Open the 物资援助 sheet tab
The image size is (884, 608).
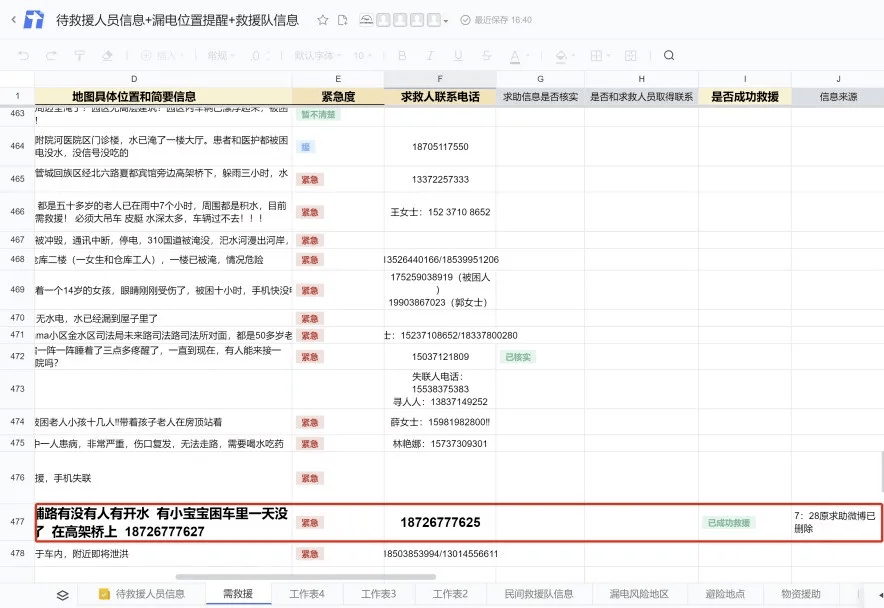tap(801, 594)
